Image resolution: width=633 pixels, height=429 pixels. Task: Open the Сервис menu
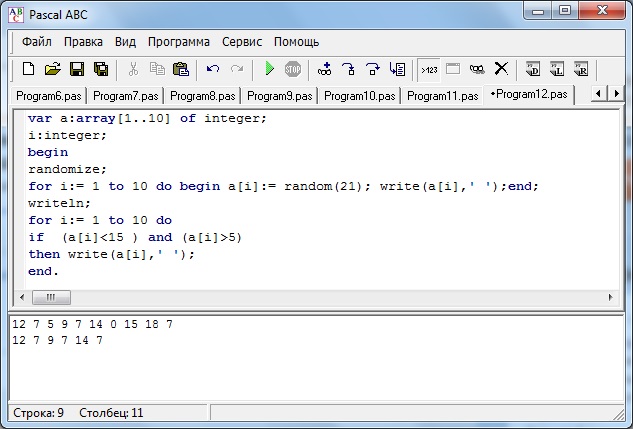pos(242,42)
